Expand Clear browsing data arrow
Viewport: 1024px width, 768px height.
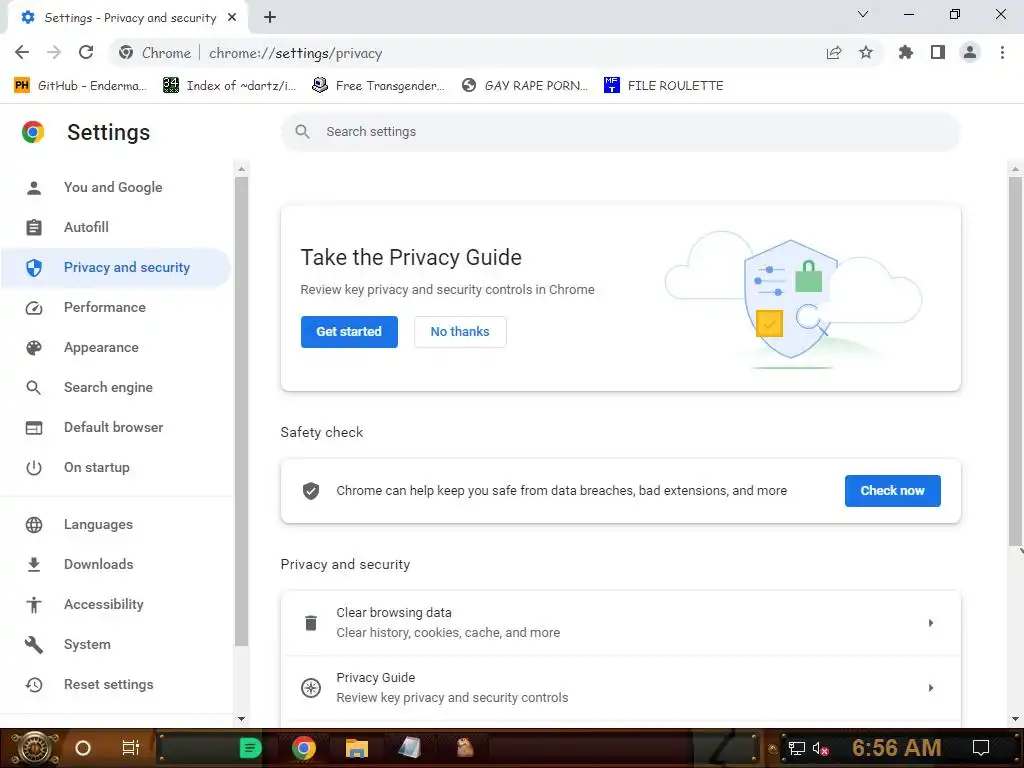click(931, 623)
